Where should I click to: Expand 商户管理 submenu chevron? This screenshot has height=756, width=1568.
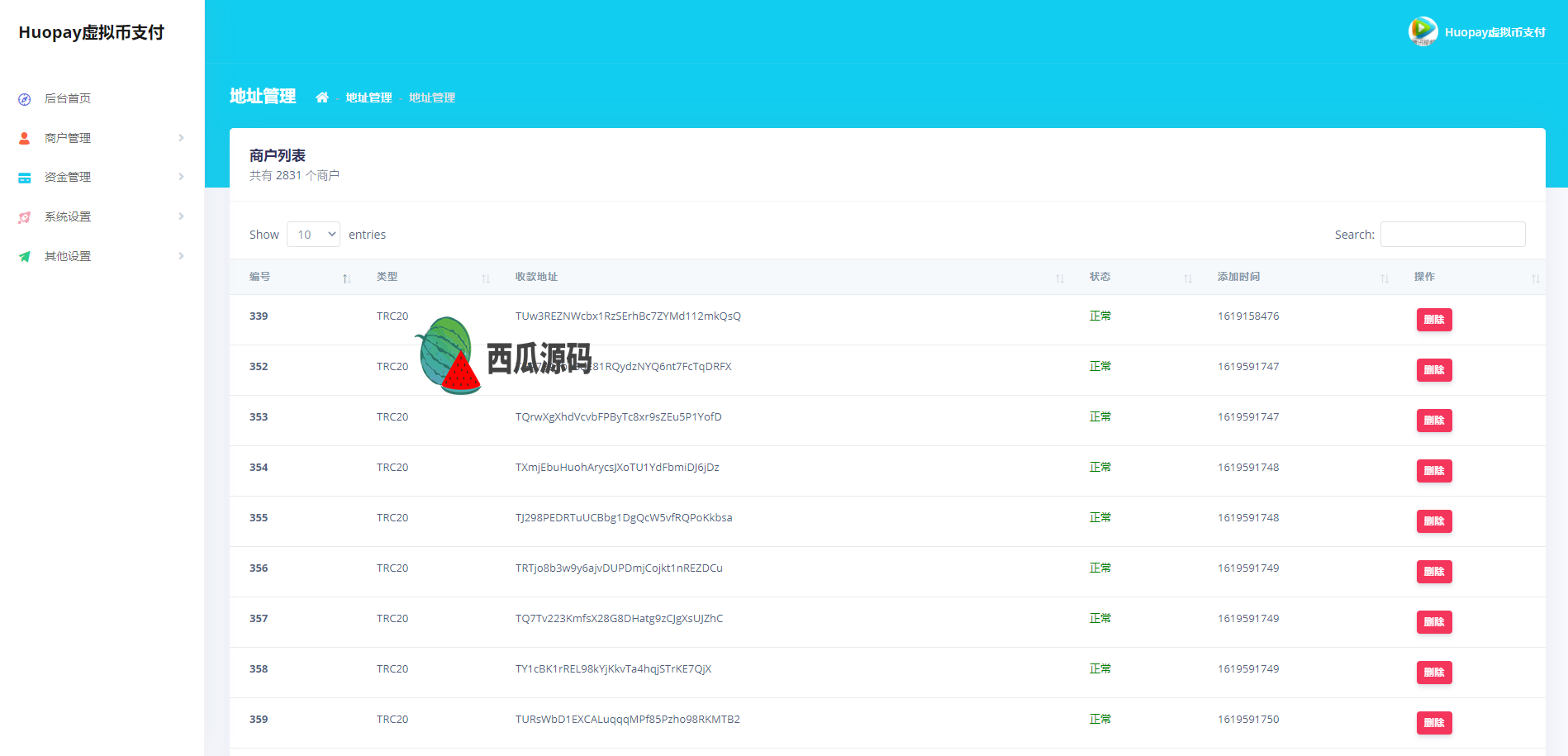(x=181, y=138)
